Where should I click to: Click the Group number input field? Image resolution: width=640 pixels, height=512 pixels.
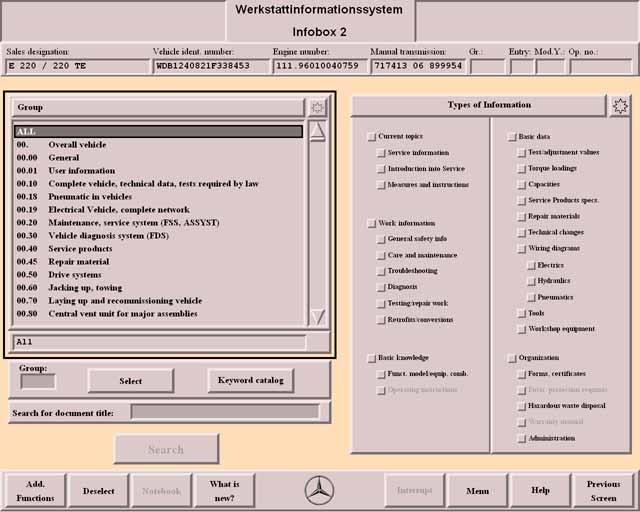point(38,381)
